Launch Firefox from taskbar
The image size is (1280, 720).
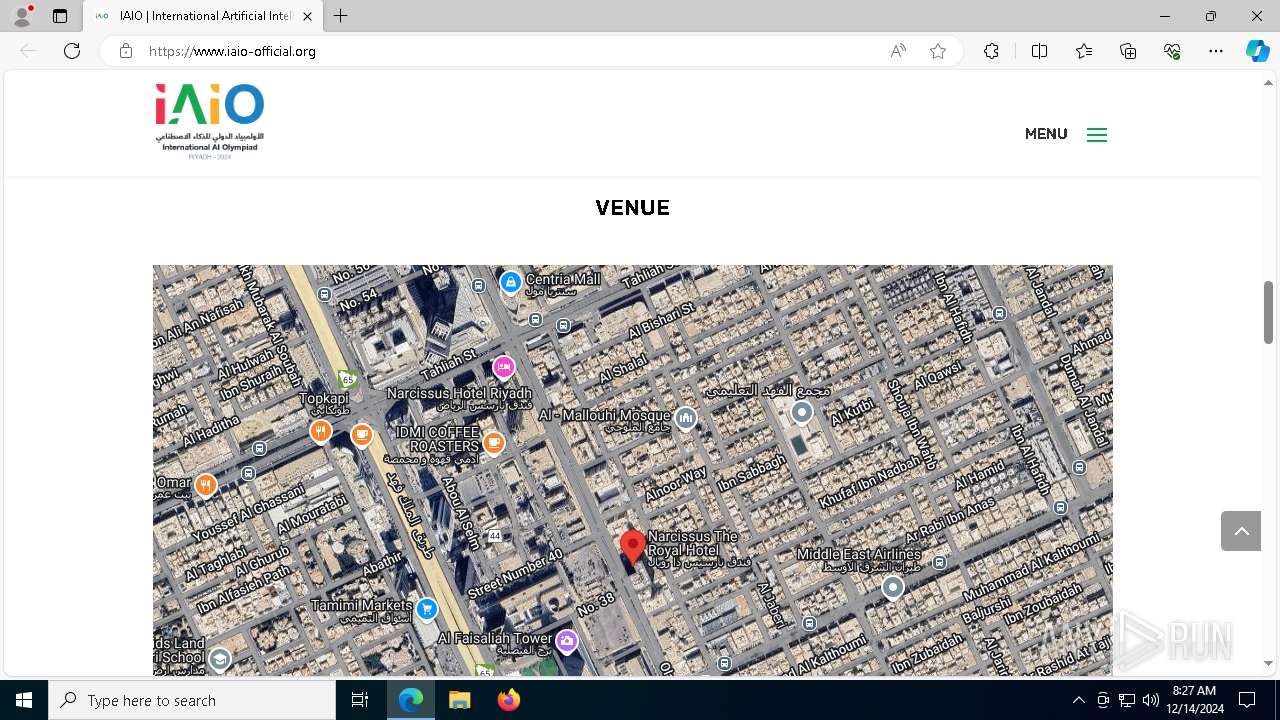click(509, 700)
